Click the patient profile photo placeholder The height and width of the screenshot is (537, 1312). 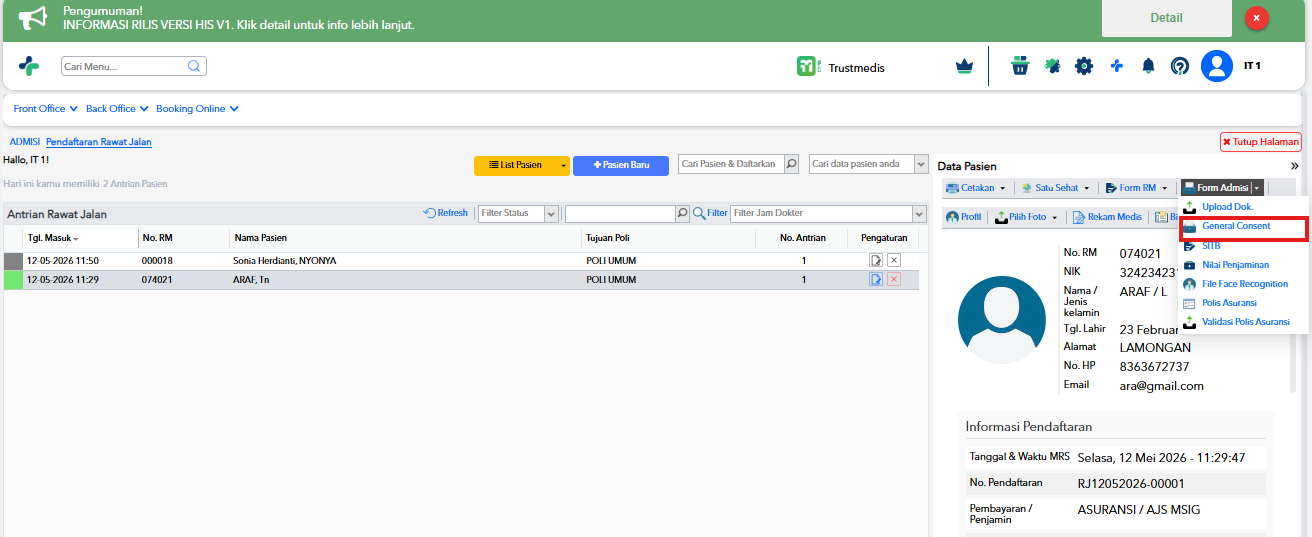(1002, 320)
